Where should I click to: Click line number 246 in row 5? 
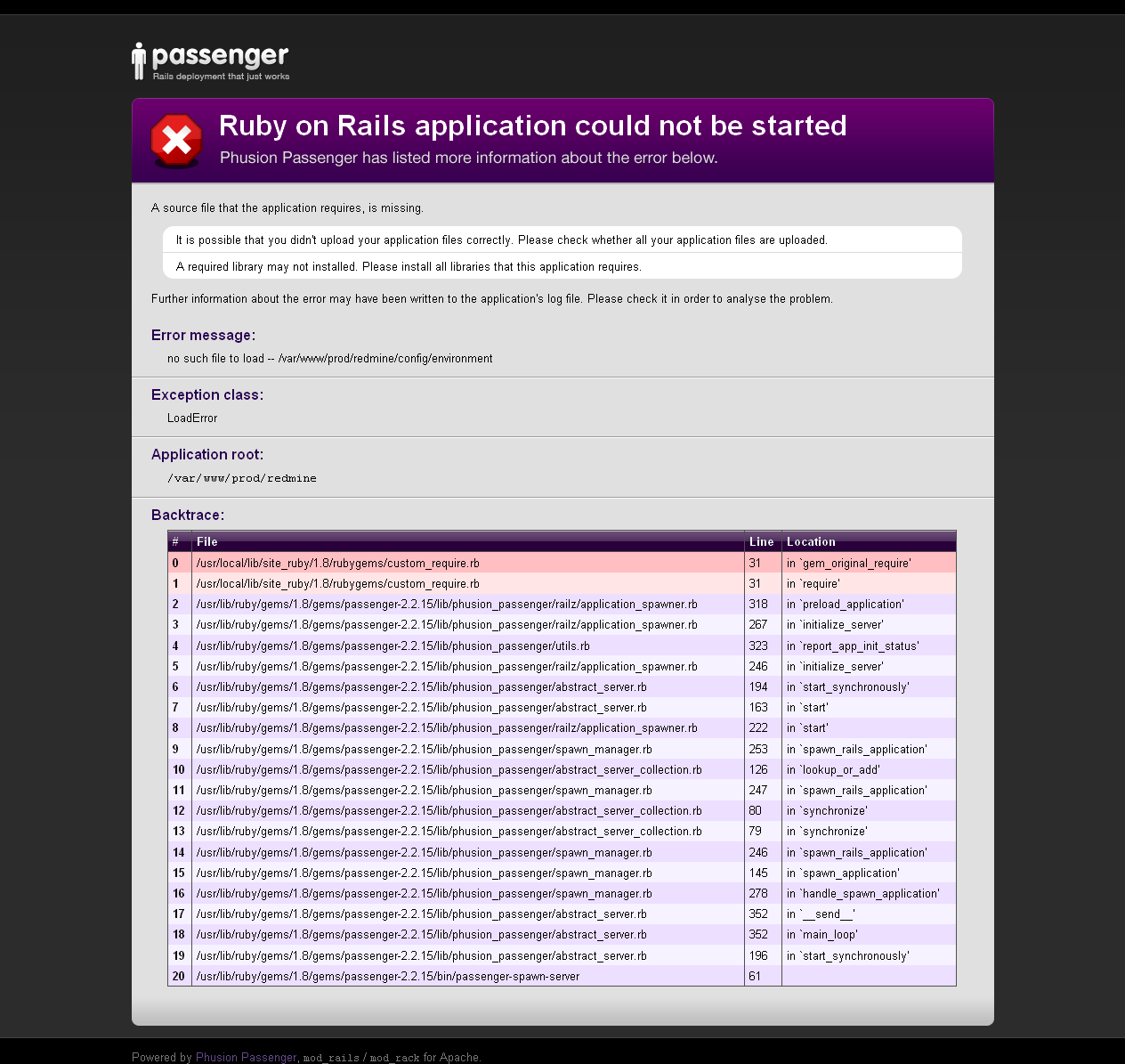pos(757,666)
